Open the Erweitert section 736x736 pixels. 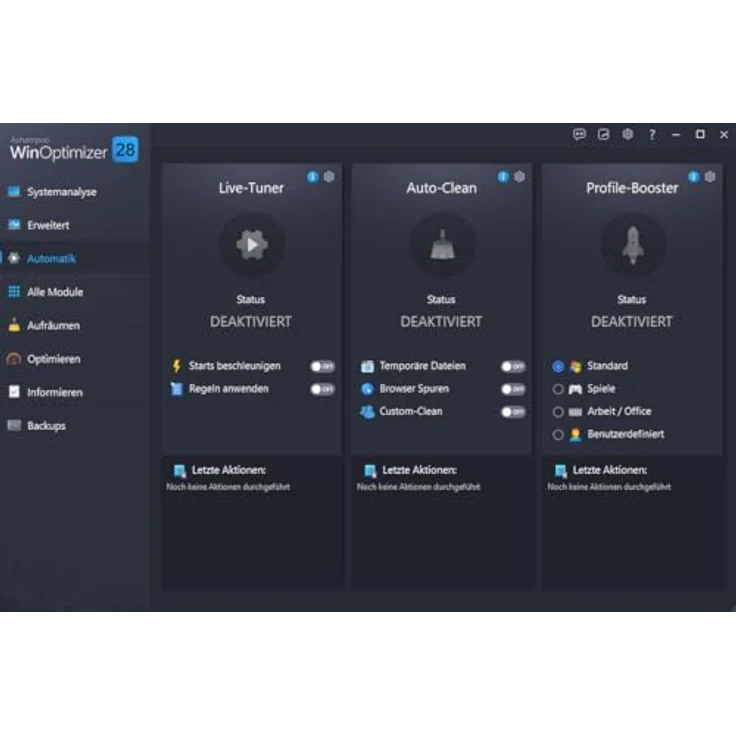click(75, 225)
